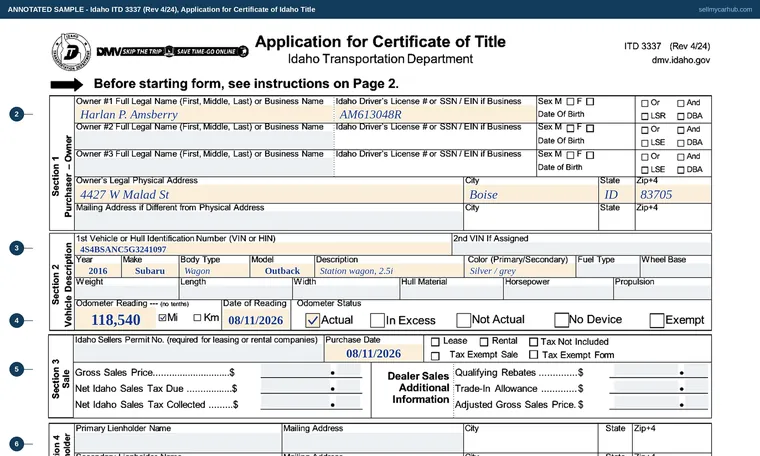
Task: Click the DMV Skip the Trip online banner
Action: (173, 51)
